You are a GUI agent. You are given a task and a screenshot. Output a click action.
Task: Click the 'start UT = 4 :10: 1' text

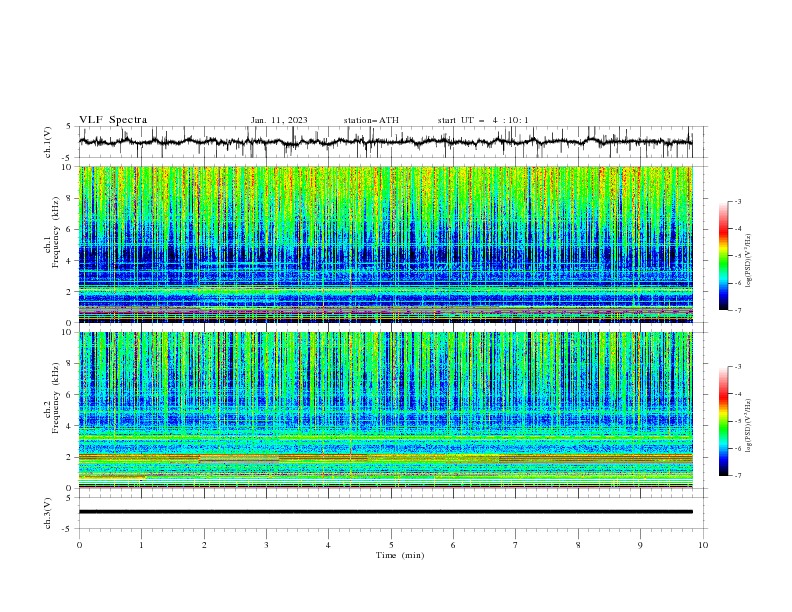pos(483,120)
